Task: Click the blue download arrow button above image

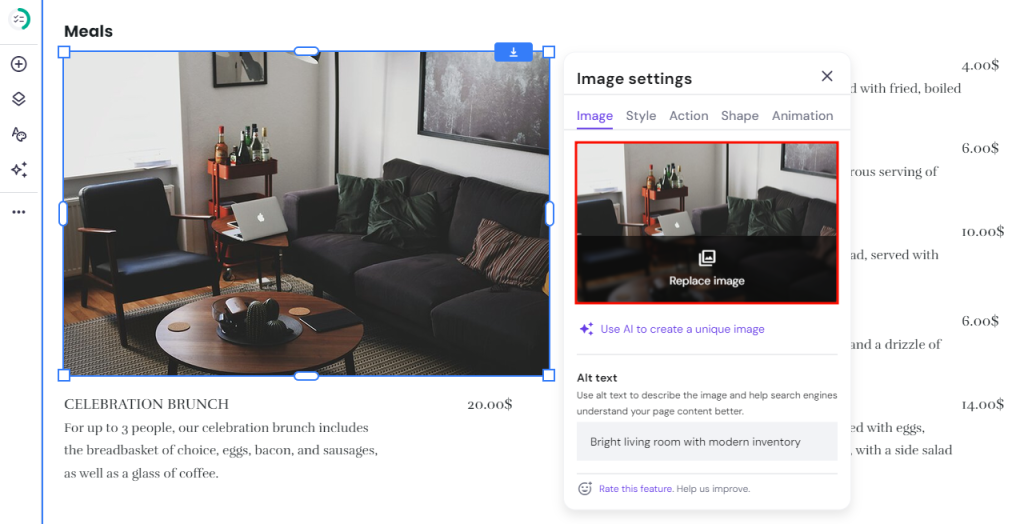Action: (513, 52)
